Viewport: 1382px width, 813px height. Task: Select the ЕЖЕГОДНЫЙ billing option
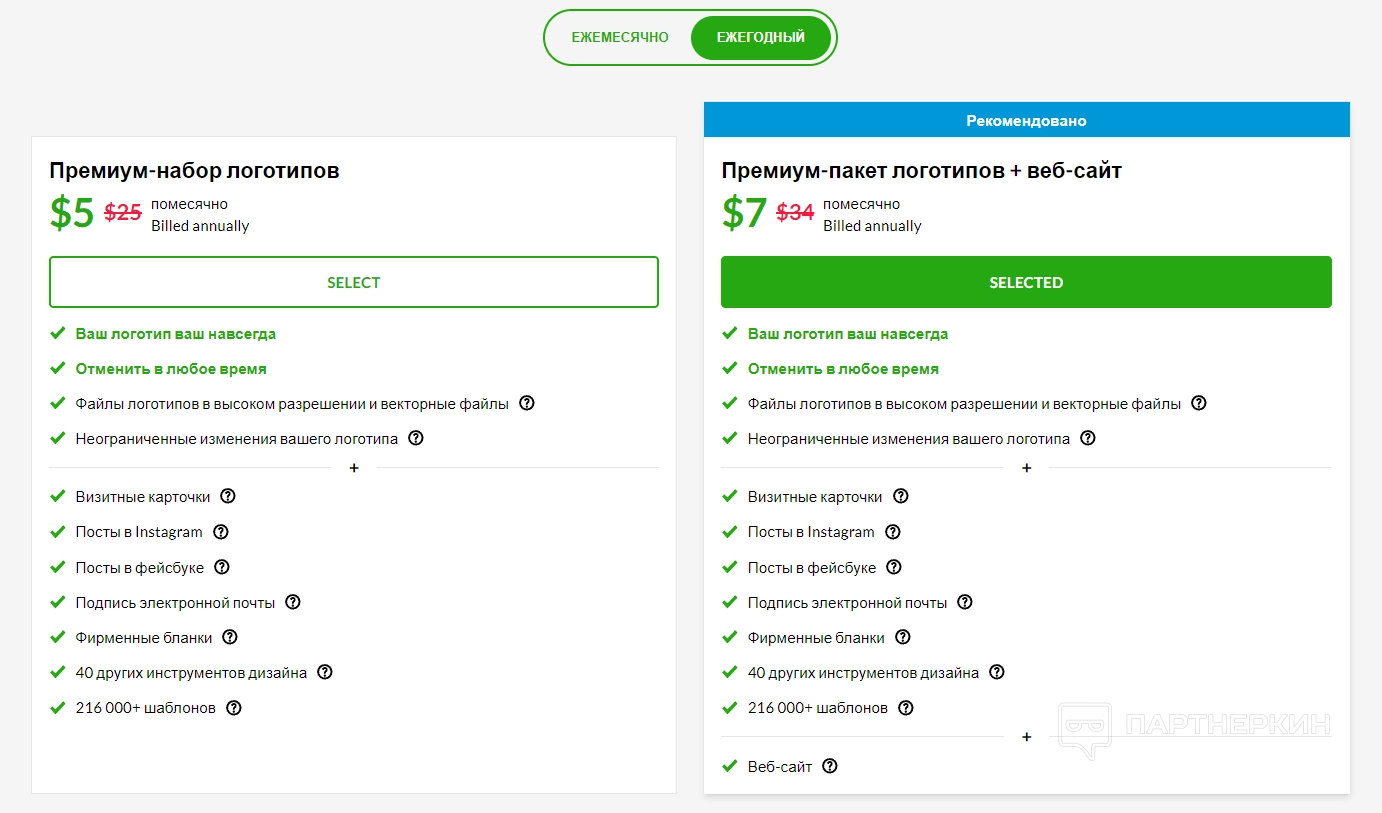tap(761, 38)
